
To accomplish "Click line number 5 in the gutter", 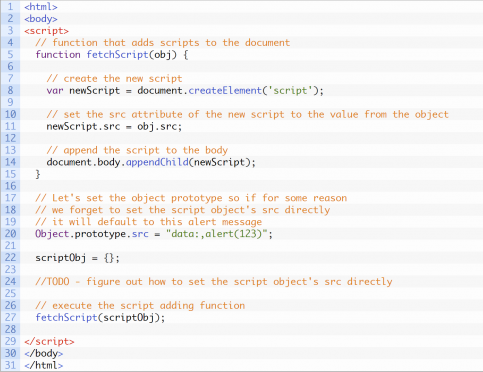I will (10, 54).
